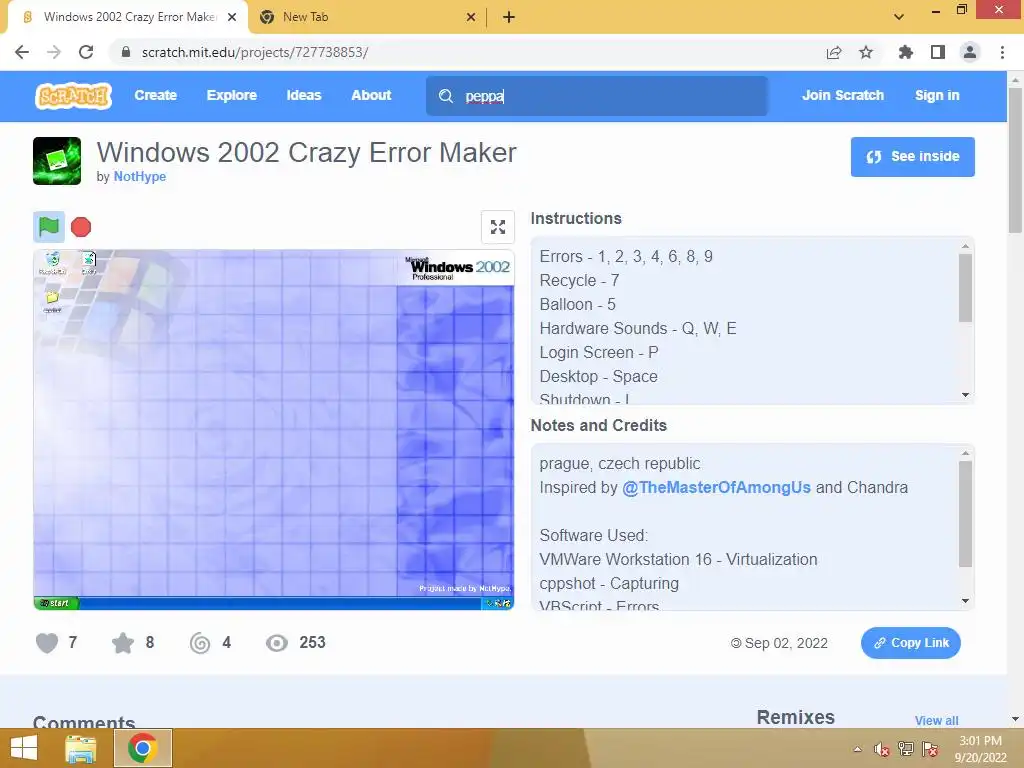Open the About menu item

click(371, 95)
